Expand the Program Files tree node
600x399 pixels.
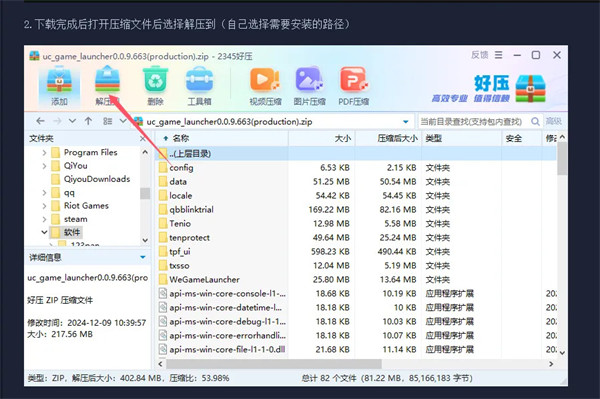(x=44, y=153)
